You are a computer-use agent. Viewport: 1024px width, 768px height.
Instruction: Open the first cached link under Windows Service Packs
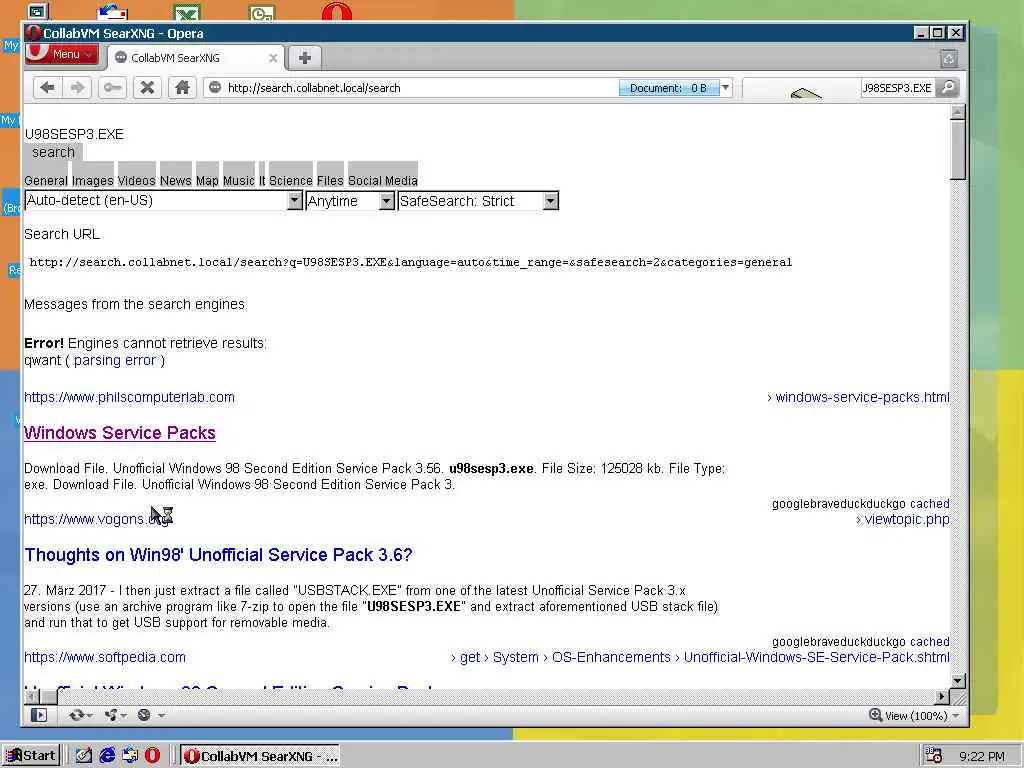930,504
